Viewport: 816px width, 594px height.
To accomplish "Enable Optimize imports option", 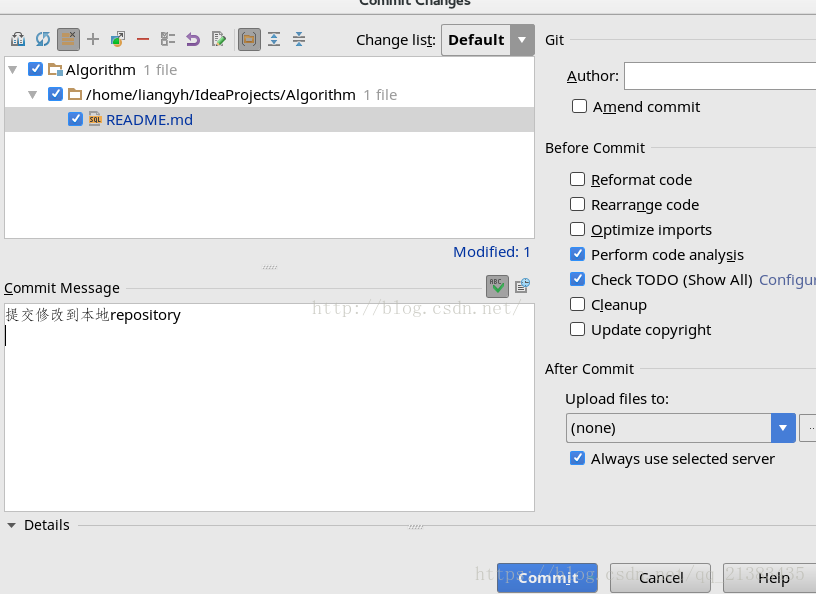I will (577, 229).
